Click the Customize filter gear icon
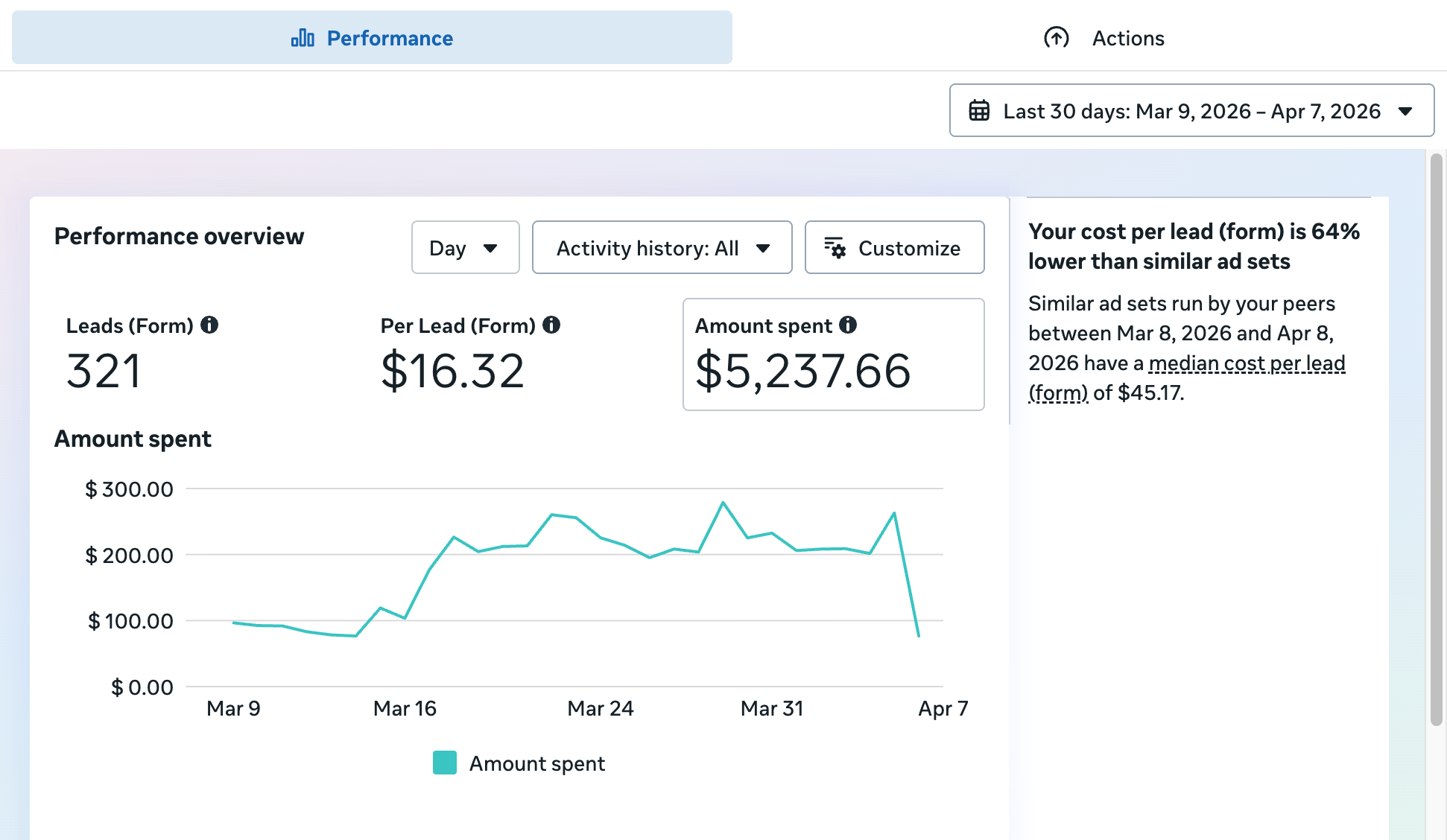The height and width of the screenshot is (840, 1447). [835, 247]
